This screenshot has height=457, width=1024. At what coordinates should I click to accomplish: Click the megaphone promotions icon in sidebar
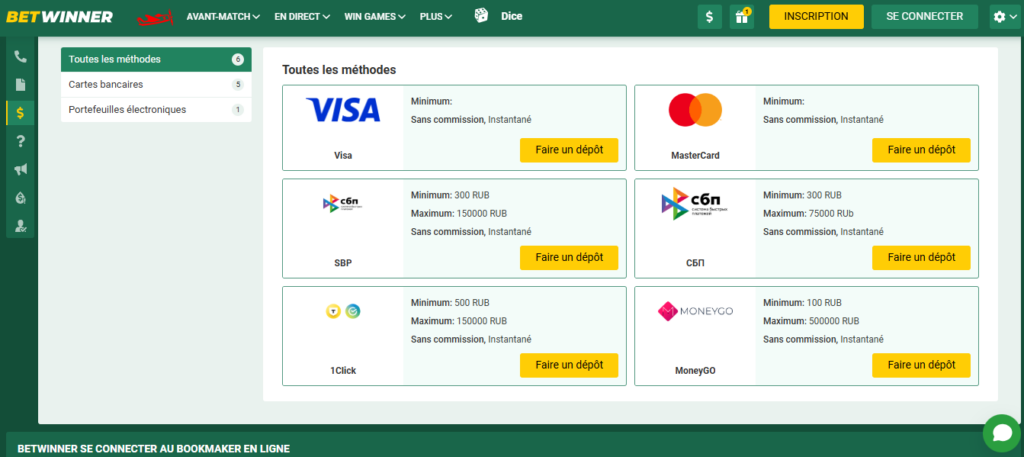20,169
